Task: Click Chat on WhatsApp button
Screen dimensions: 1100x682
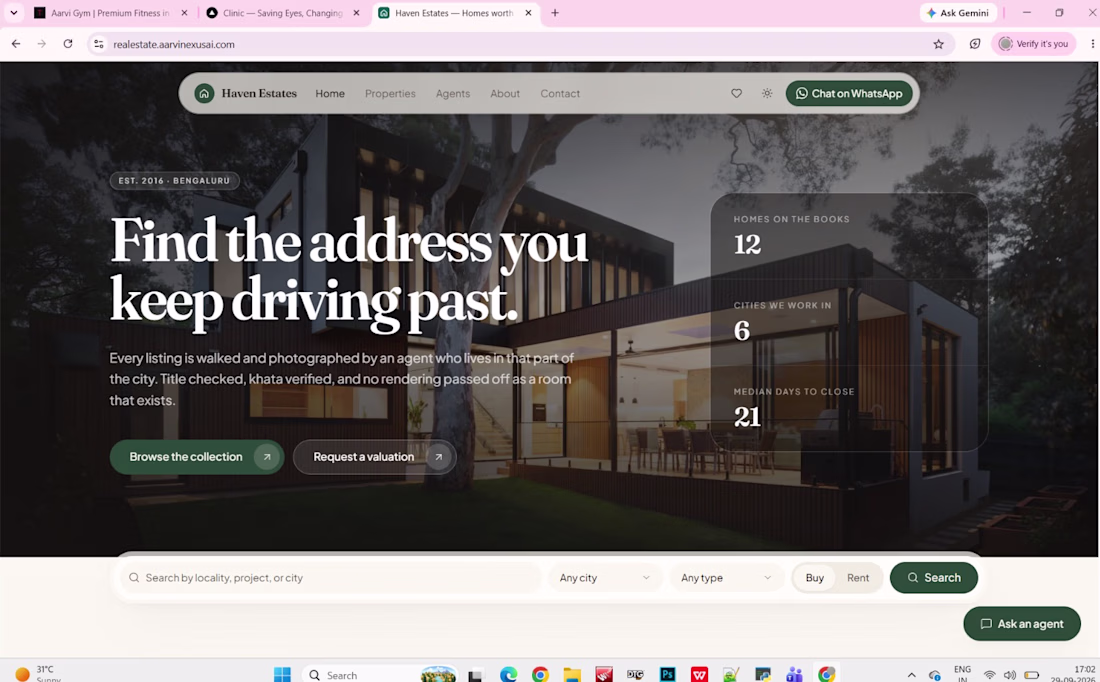Action: [x=849, y=93]
